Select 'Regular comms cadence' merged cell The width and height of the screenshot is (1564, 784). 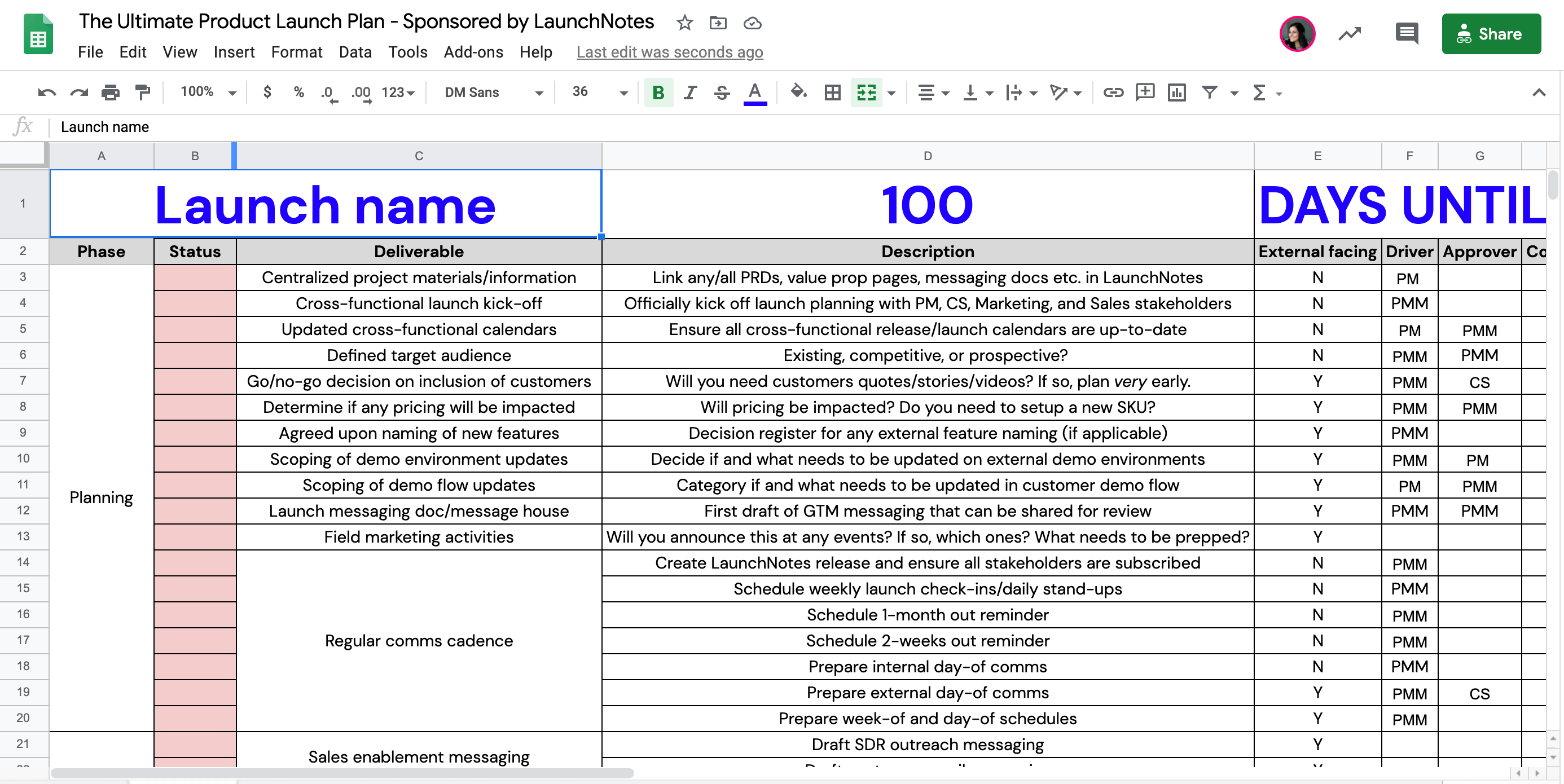[x=418, y=640]
